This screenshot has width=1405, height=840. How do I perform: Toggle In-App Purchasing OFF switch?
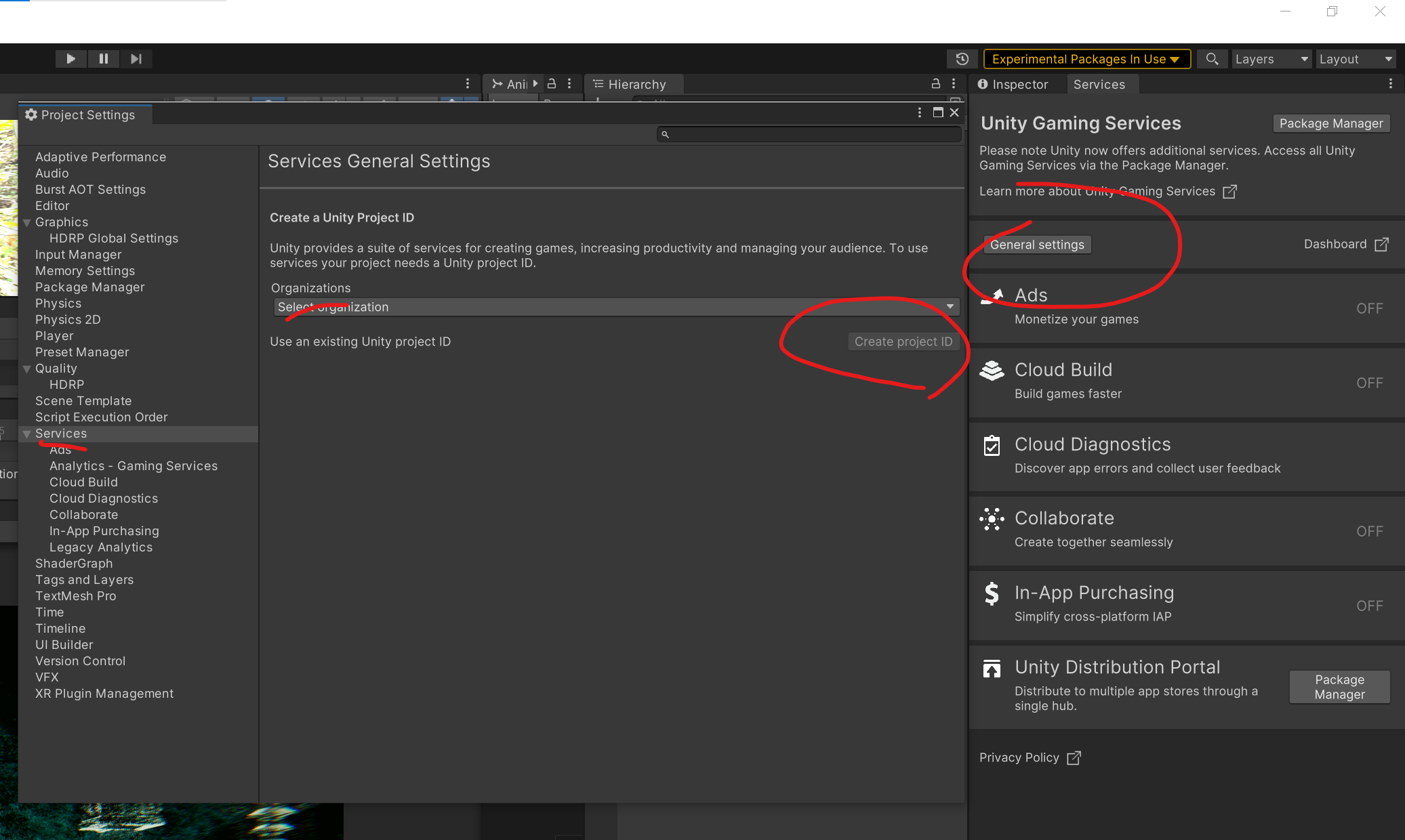(x=1369, y=606)
